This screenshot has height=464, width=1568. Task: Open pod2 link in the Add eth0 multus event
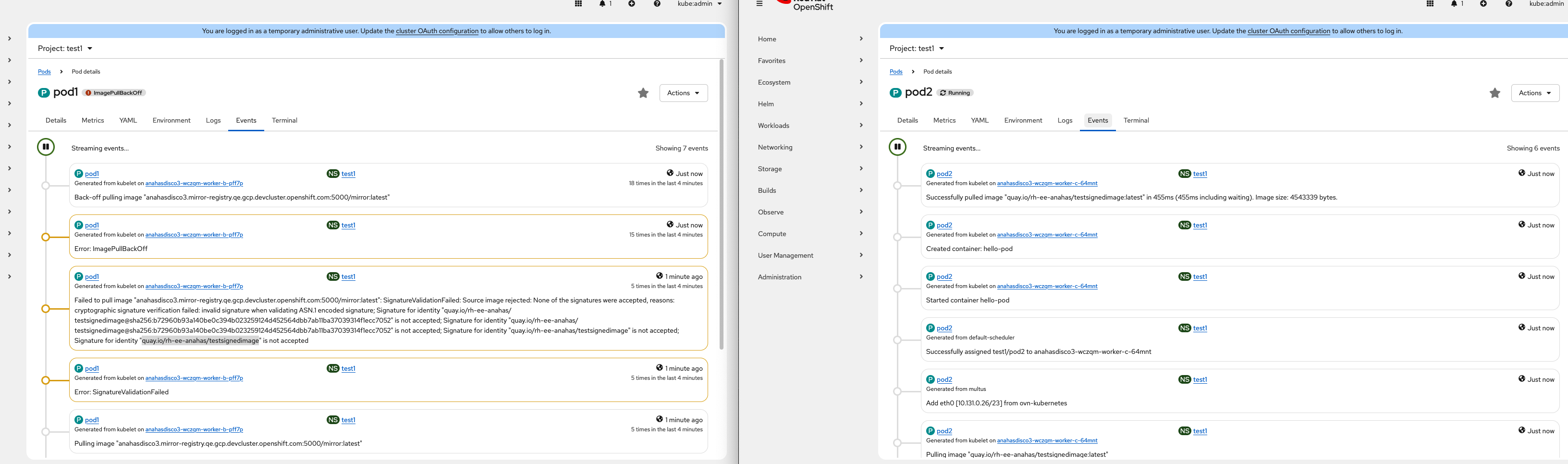pyautogui.click(x=944, y=380)
